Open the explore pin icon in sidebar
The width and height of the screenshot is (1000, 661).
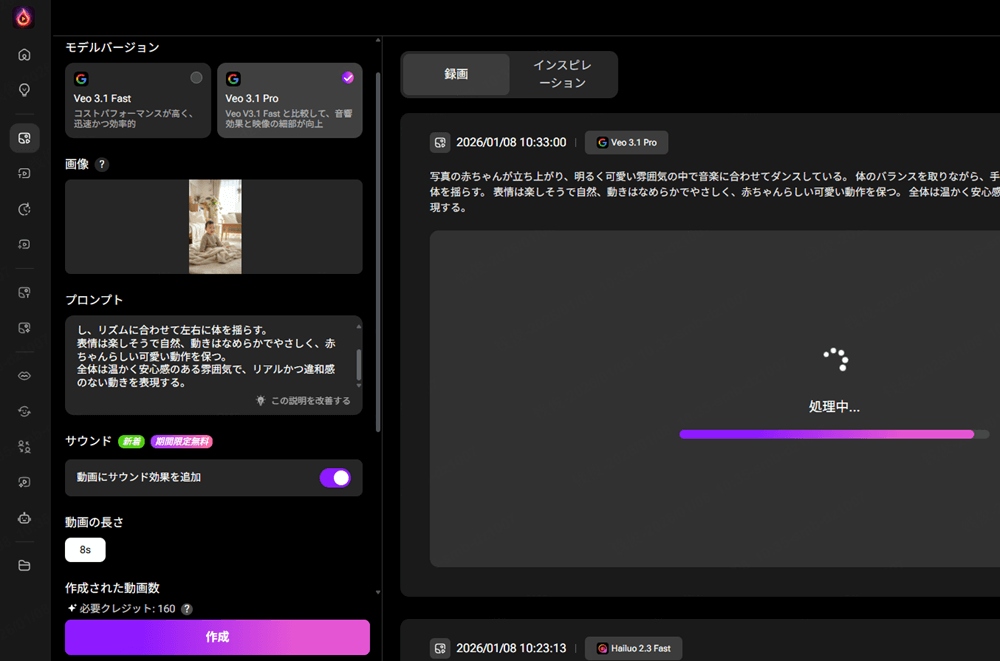tap(23, 89)
